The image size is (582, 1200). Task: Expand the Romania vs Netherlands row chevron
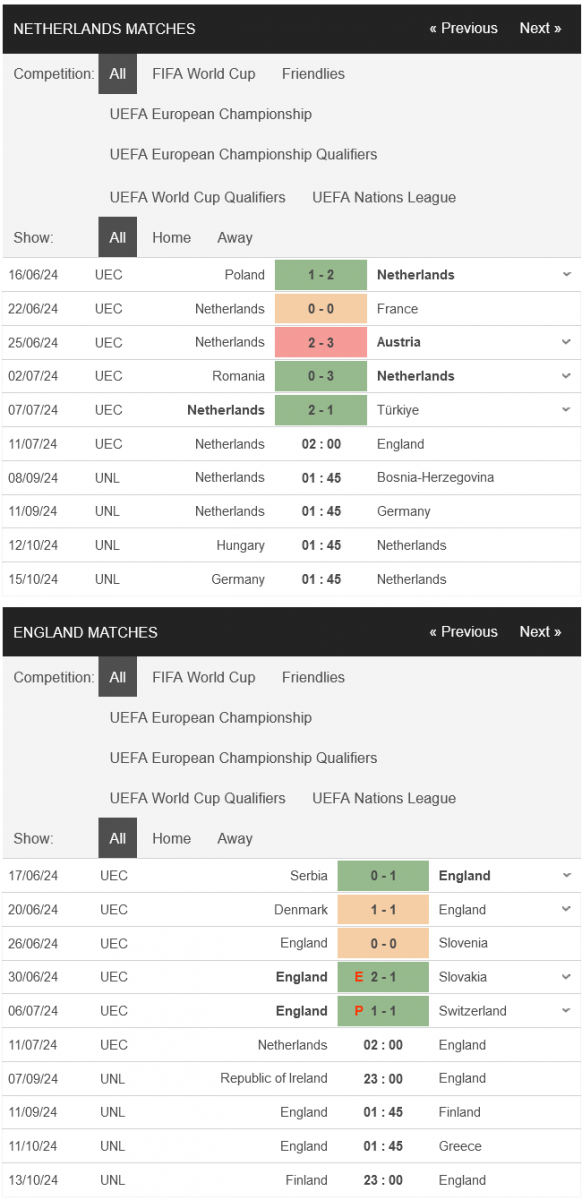566,376
